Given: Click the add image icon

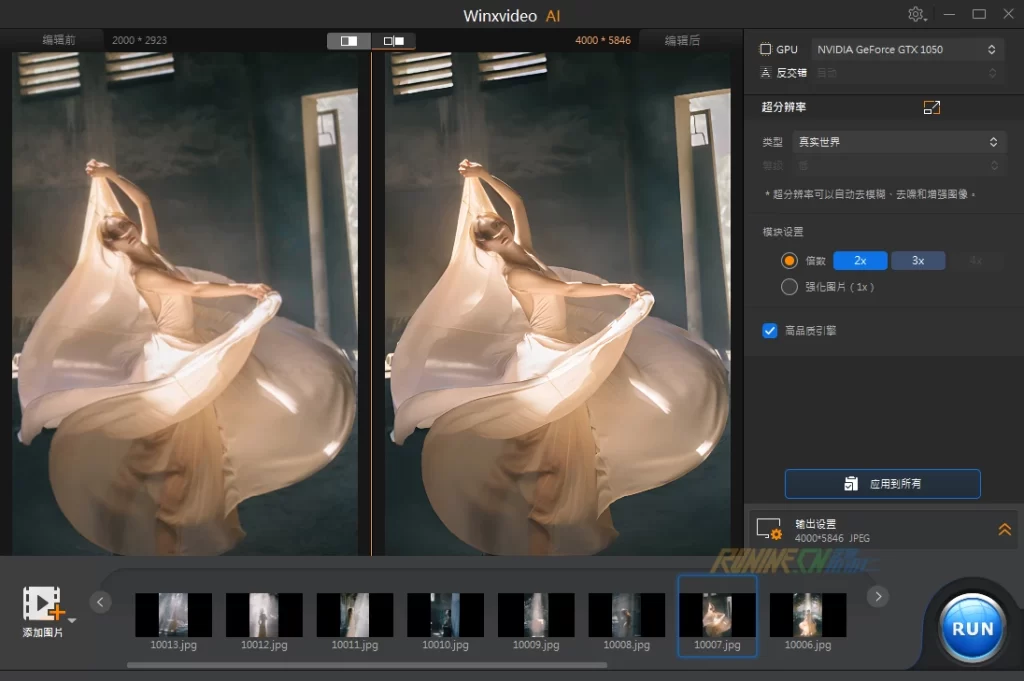Looking at the screenshot, I should tap(43, 604).
